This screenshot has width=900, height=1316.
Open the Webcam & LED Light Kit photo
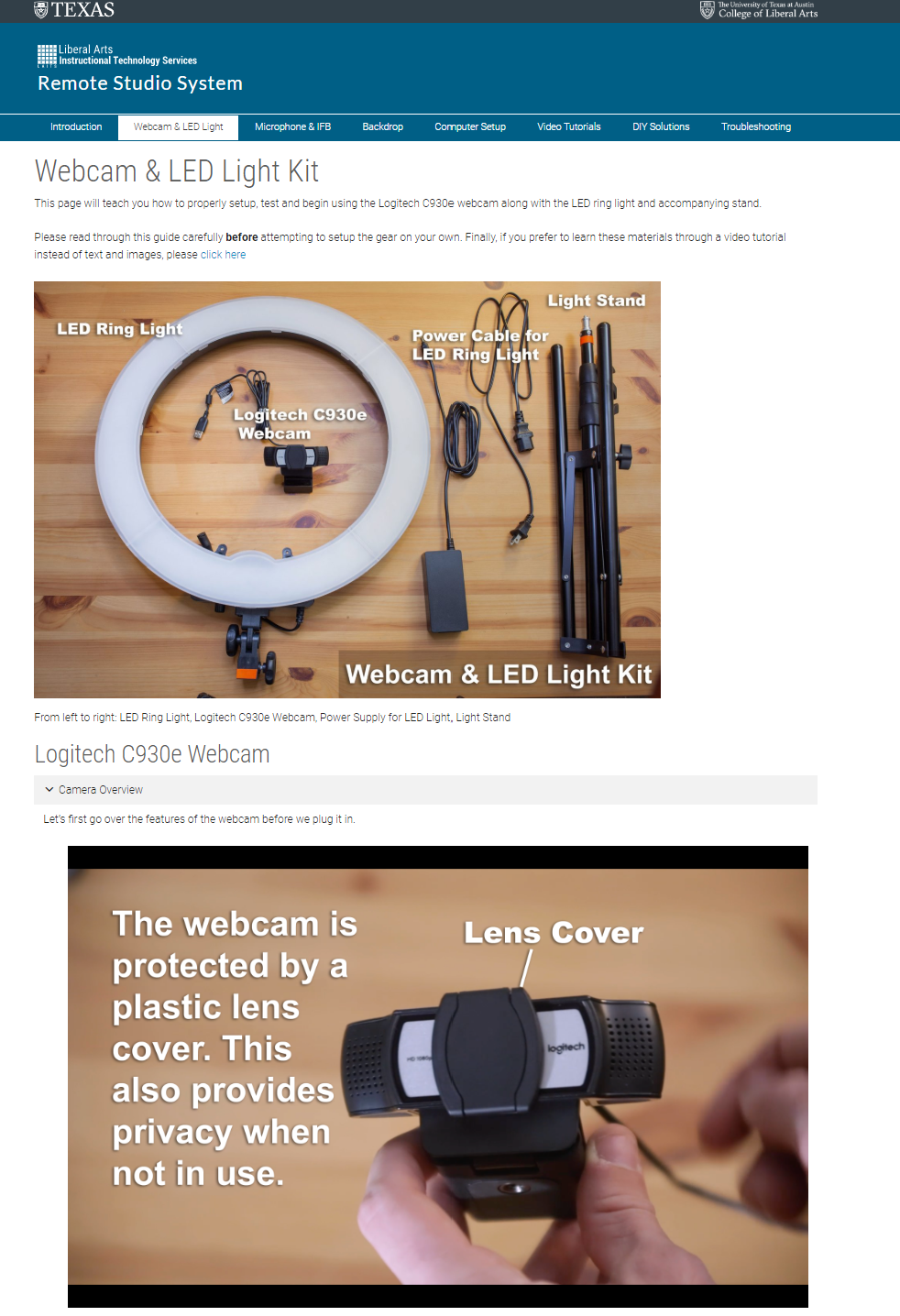347,489
